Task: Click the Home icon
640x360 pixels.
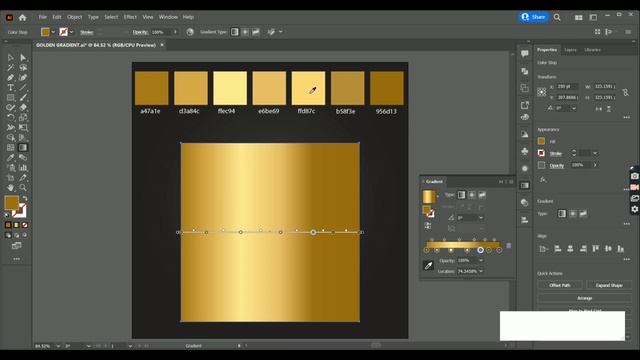Action: (22, 18)
